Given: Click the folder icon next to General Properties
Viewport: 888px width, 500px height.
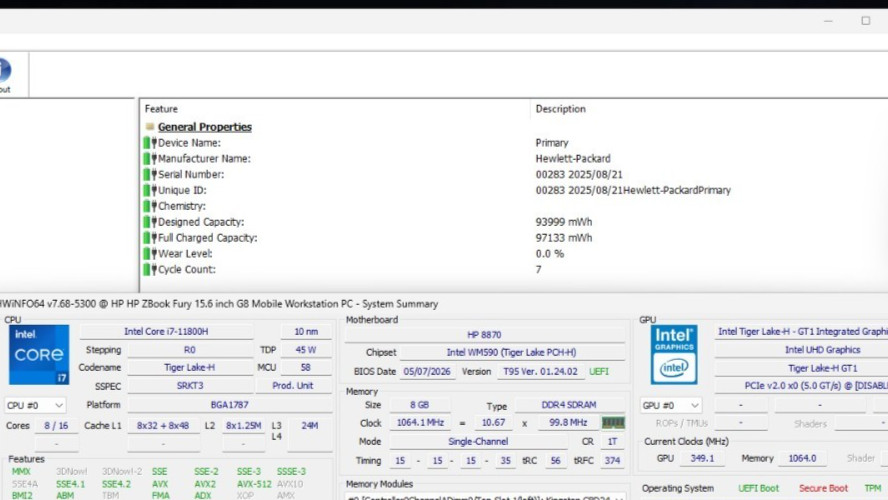Looking at the screenshot, I should pos(150,127).
